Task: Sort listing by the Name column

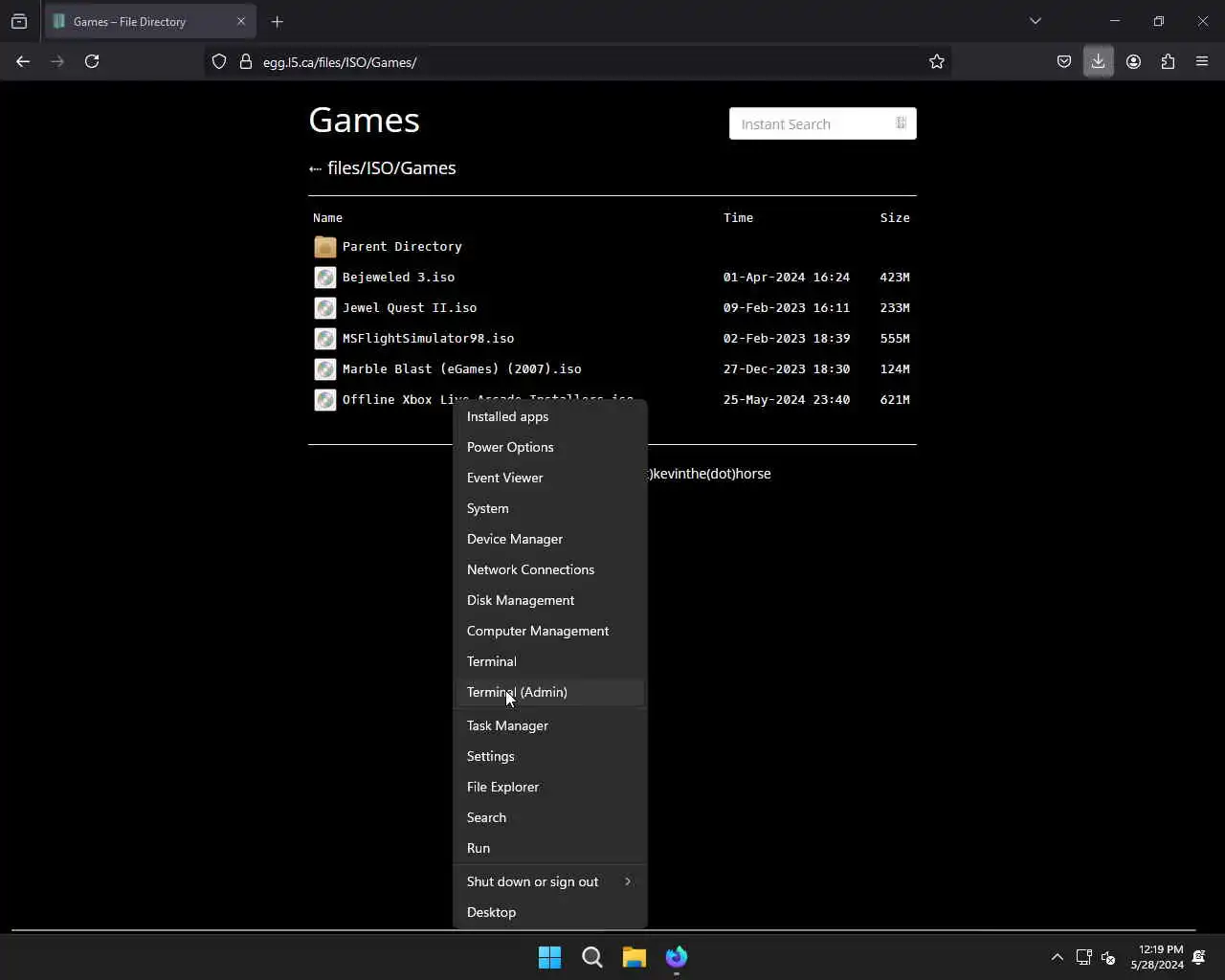Action: click(327, 218)
